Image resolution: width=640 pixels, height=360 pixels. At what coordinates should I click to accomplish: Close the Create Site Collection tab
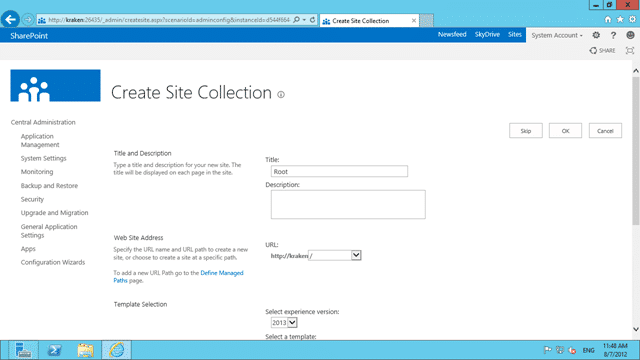(x=413, y=20)
